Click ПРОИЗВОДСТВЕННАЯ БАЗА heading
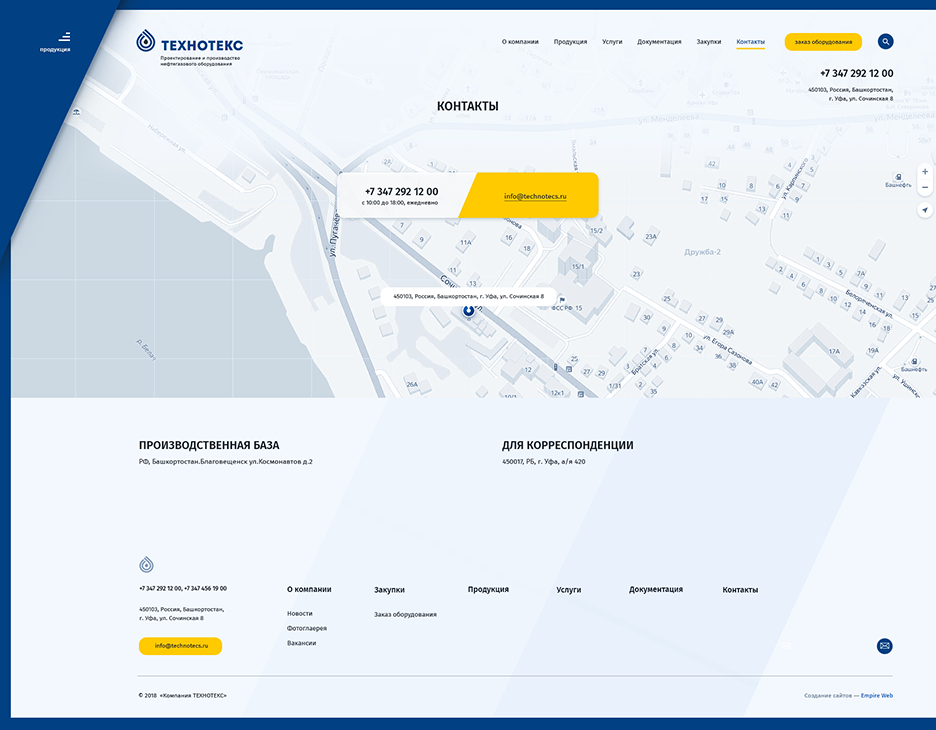The width and height of the screenshot is (936, 730). pyautogui.click(x=209, y=445)
